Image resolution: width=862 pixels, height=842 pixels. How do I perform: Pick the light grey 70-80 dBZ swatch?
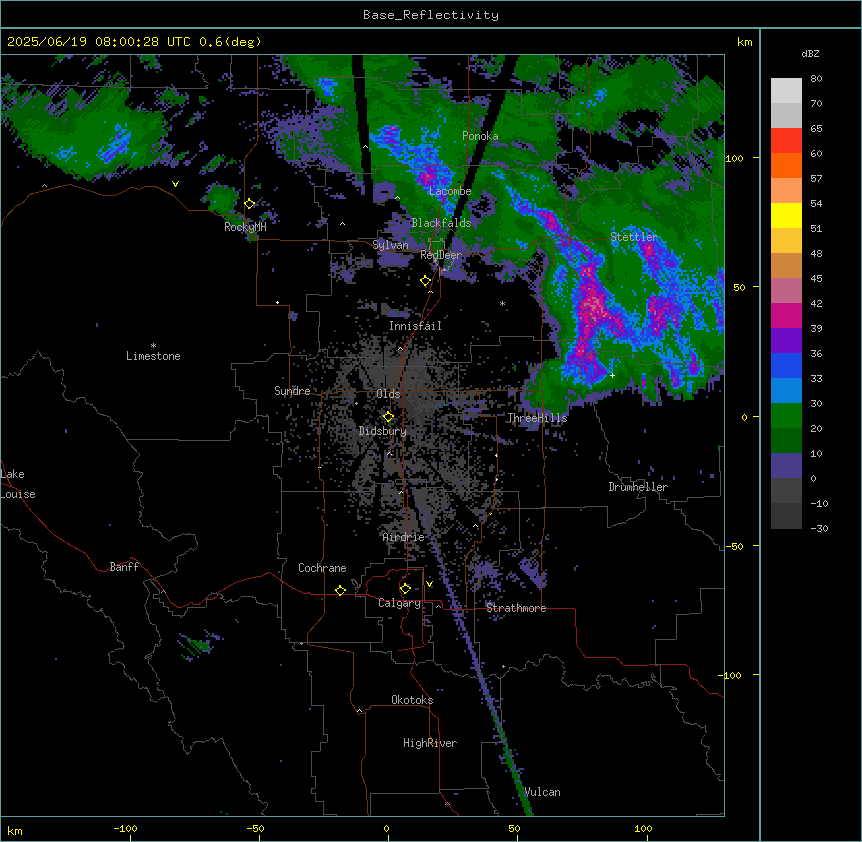click(786, 91)
